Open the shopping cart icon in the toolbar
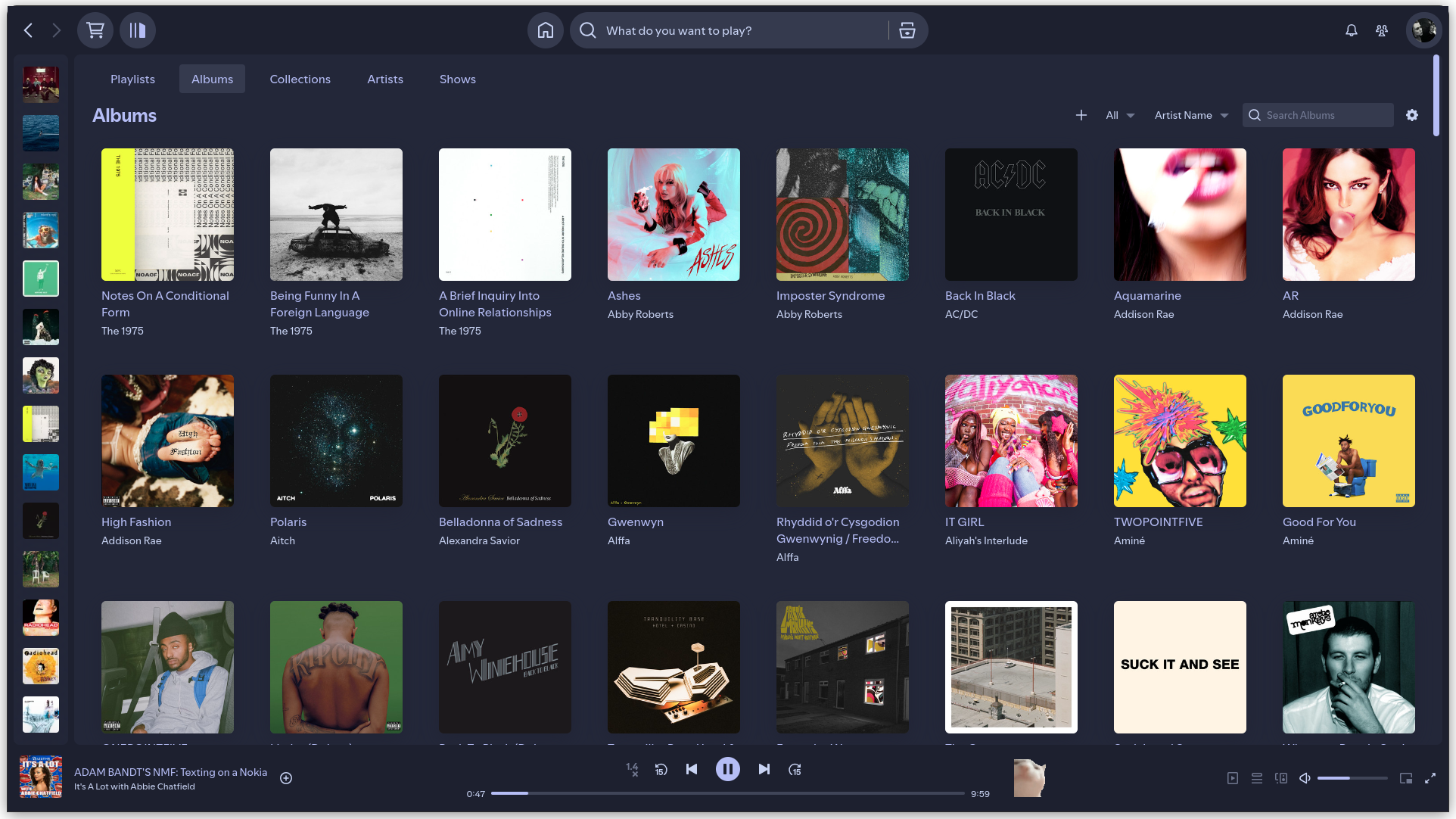The image size is (1456, 819). pos(95,30)
